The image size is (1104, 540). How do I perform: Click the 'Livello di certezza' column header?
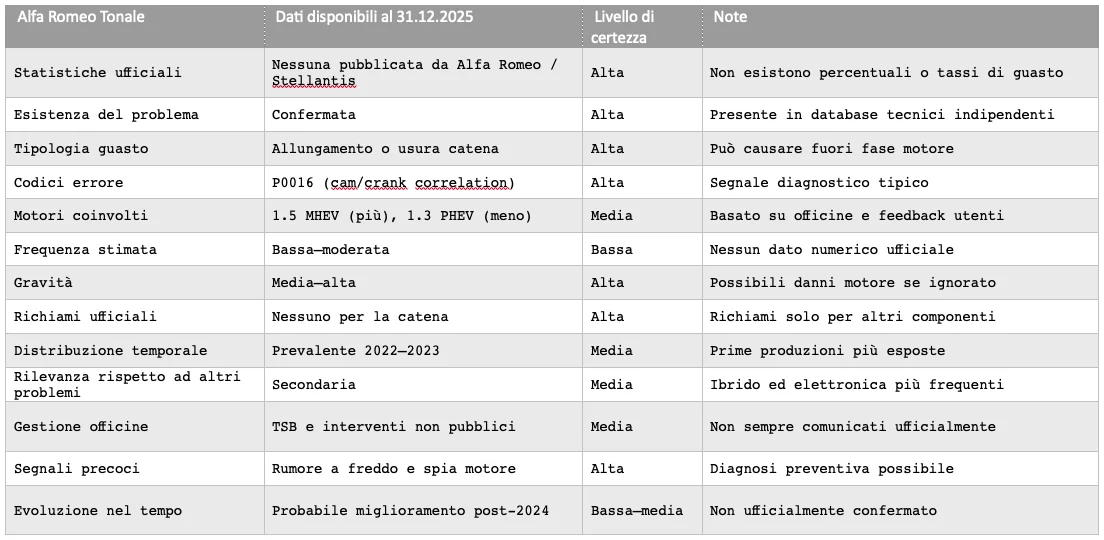[x=642, y=27]
